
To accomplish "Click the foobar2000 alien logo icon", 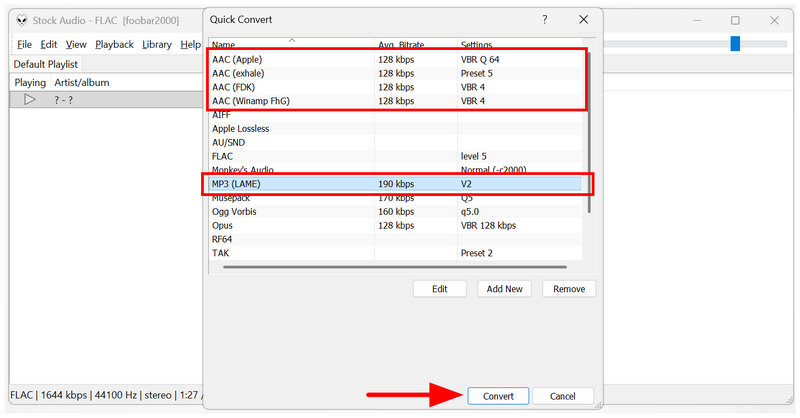I will tap(21, 20).
